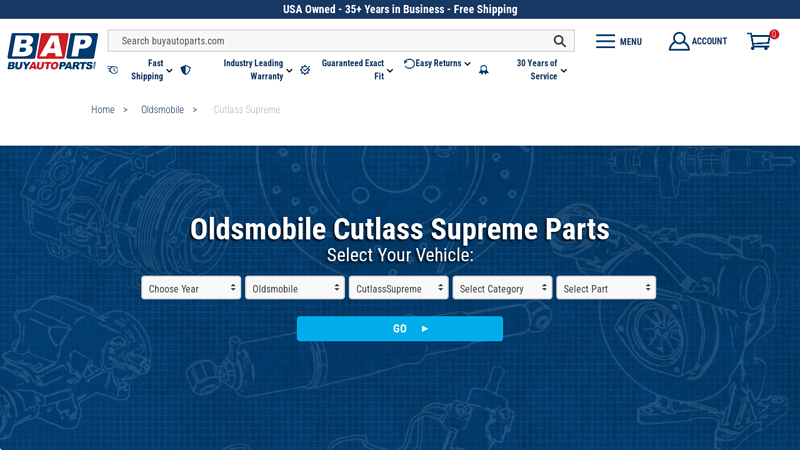Click the easy returns arrow icon

click(409, 64)
